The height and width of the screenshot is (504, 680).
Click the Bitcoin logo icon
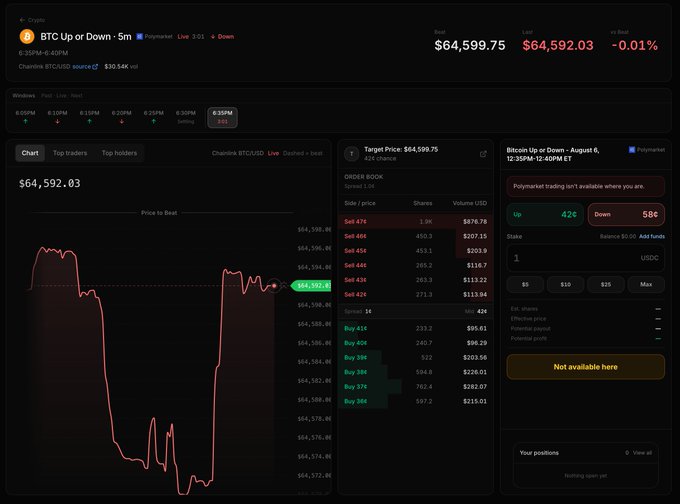point(27,36)
